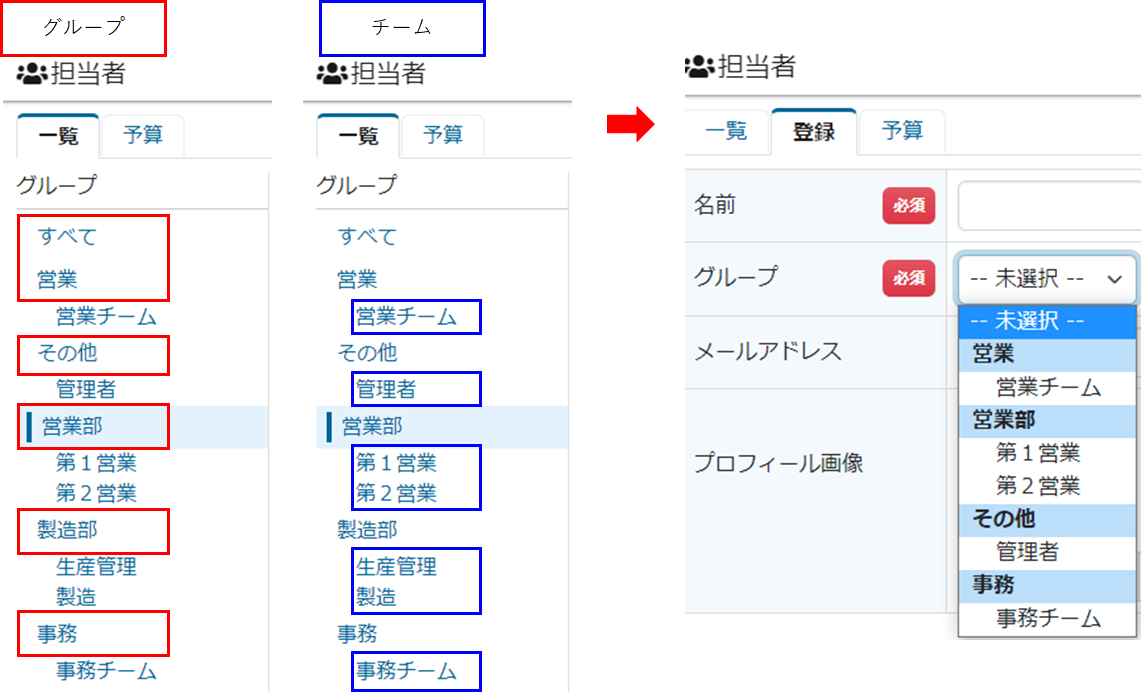Click the chevron arrow of the グループ dropdown
This screenshot has width=1141, height=692.
coord(1114,279)
